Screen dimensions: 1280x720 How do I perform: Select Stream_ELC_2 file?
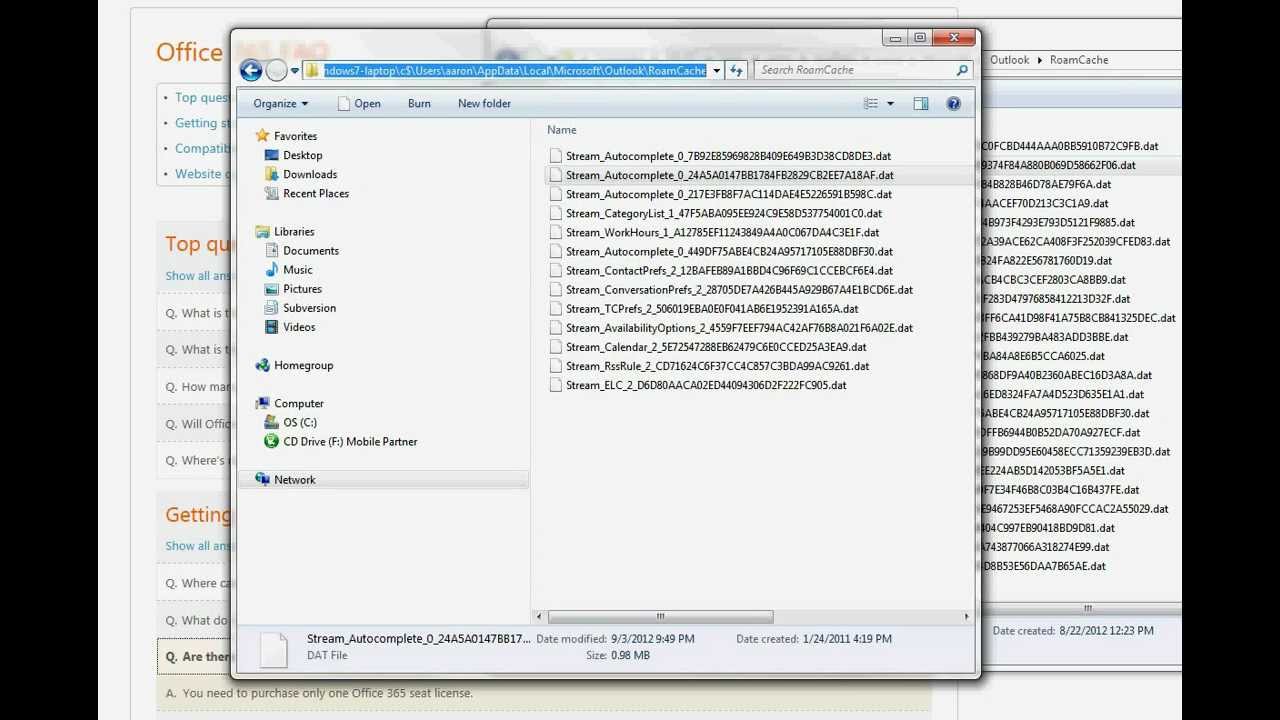pyautogui.click(x=706, y=385)
